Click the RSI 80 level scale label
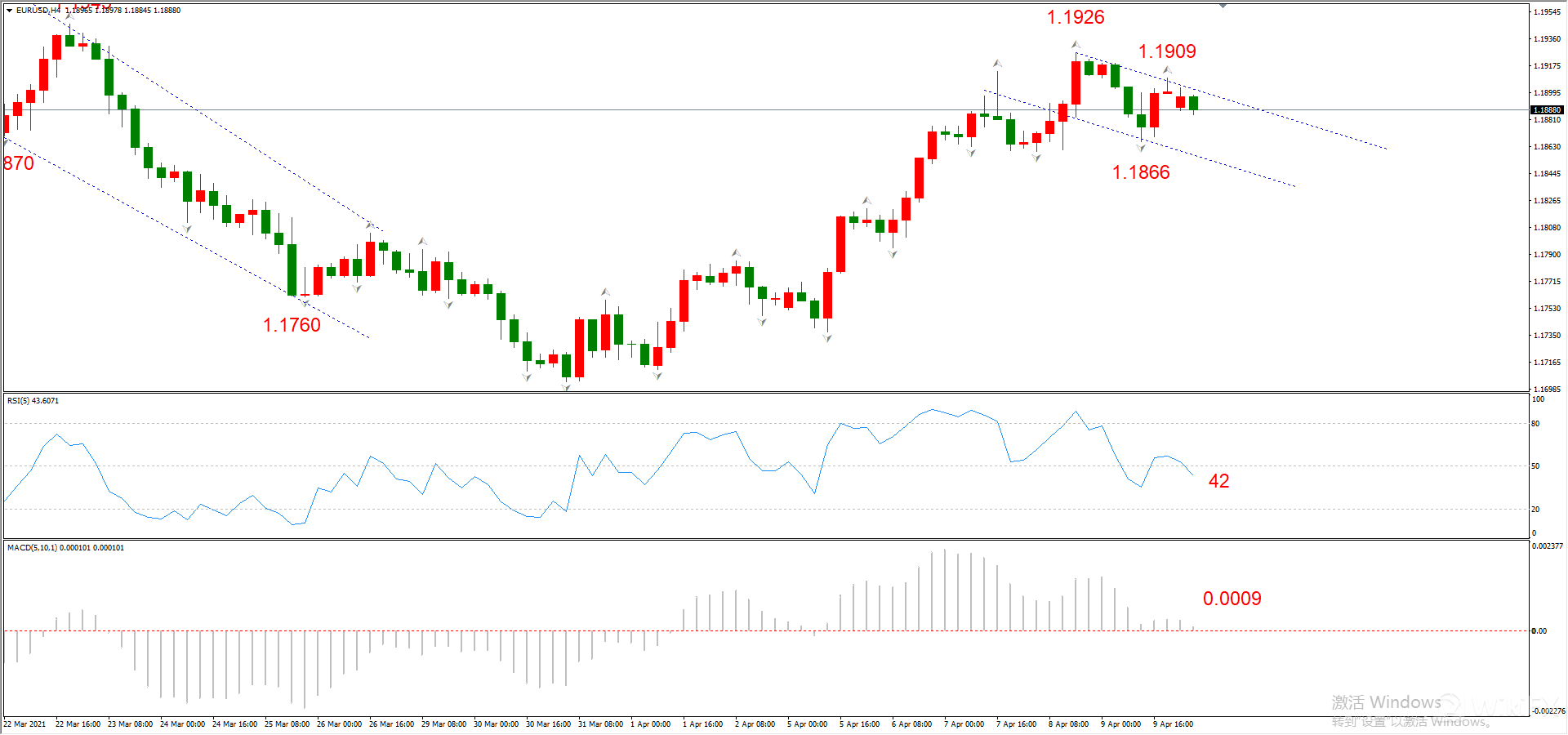 (x=1535, y=424)
